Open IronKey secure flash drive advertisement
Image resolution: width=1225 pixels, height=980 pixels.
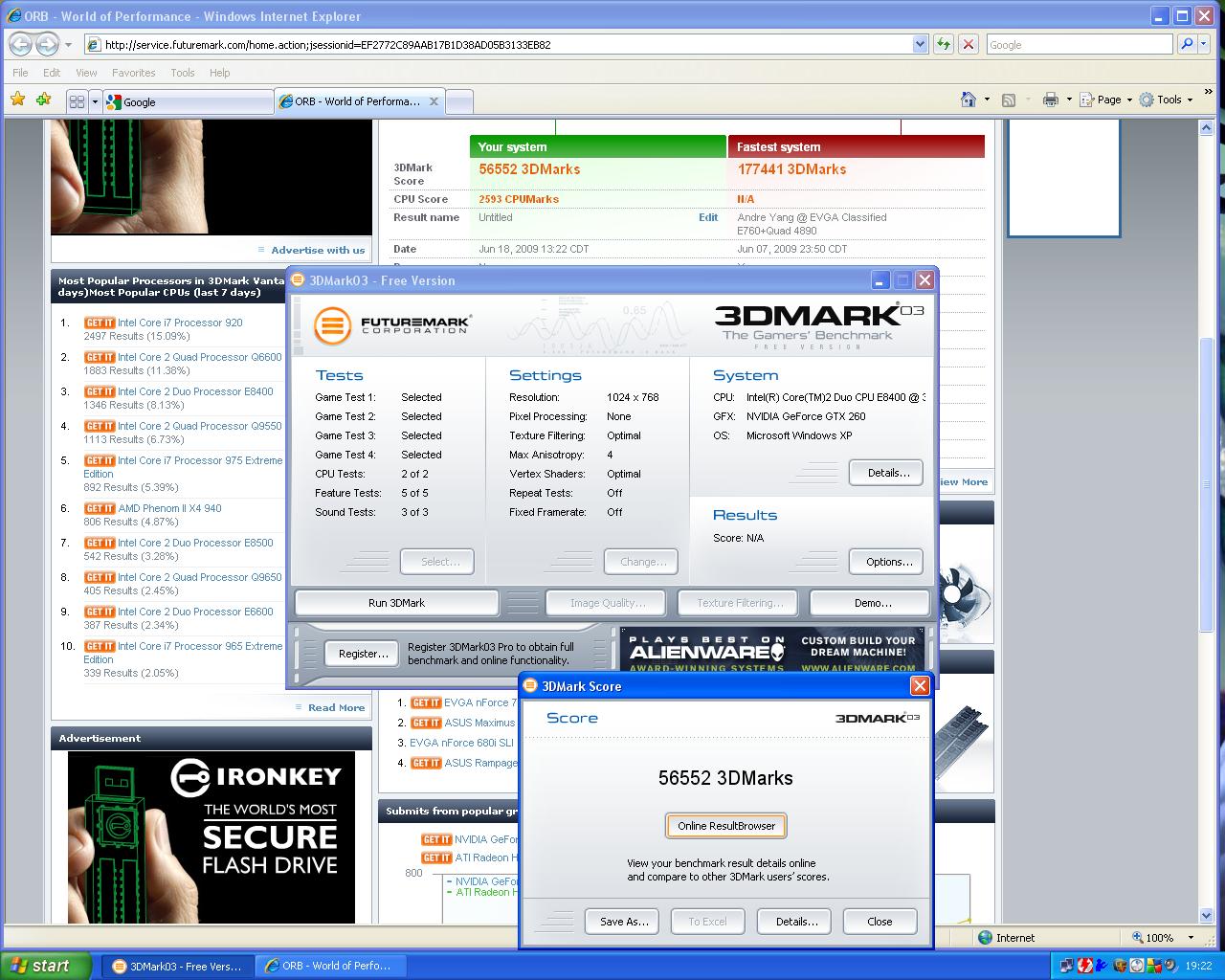[211, 837]
